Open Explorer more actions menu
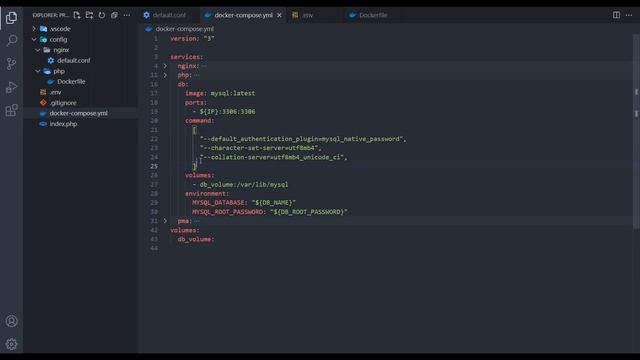Viewport: 640px width, 360px height. (x=127, y=15)
